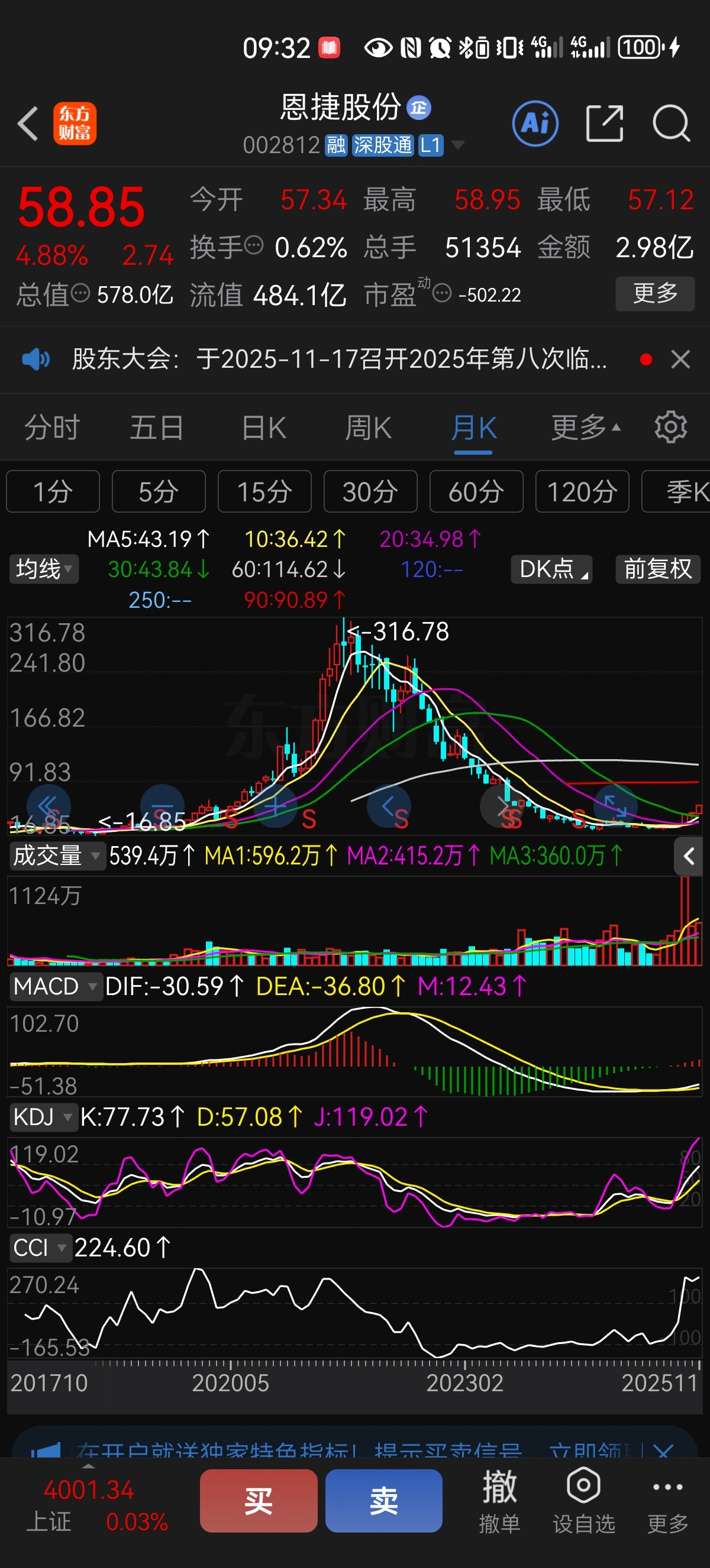The height and width of the screenshot is (1568, 710).
Task: Tap the info icon beside 市盈
Action: 442,293
